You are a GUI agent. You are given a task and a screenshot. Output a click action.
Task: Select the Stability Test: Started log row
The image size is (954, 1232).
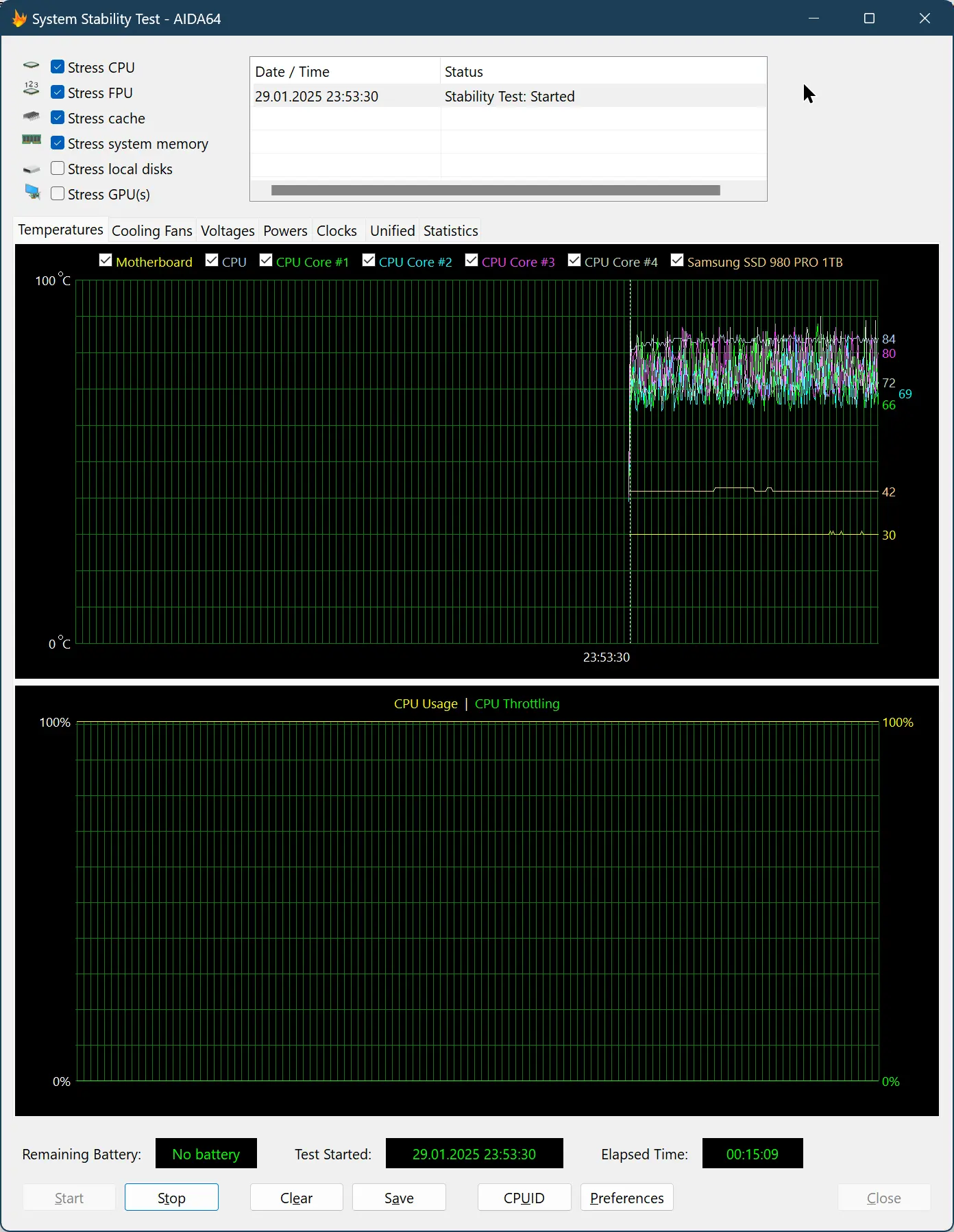tap(508, 96)
